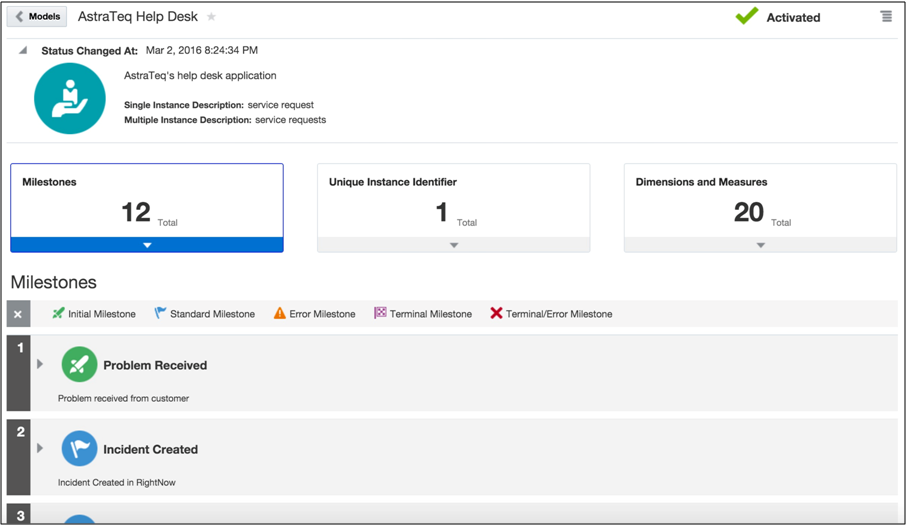Click the teal help desk model icon

[x=70, y=98]
